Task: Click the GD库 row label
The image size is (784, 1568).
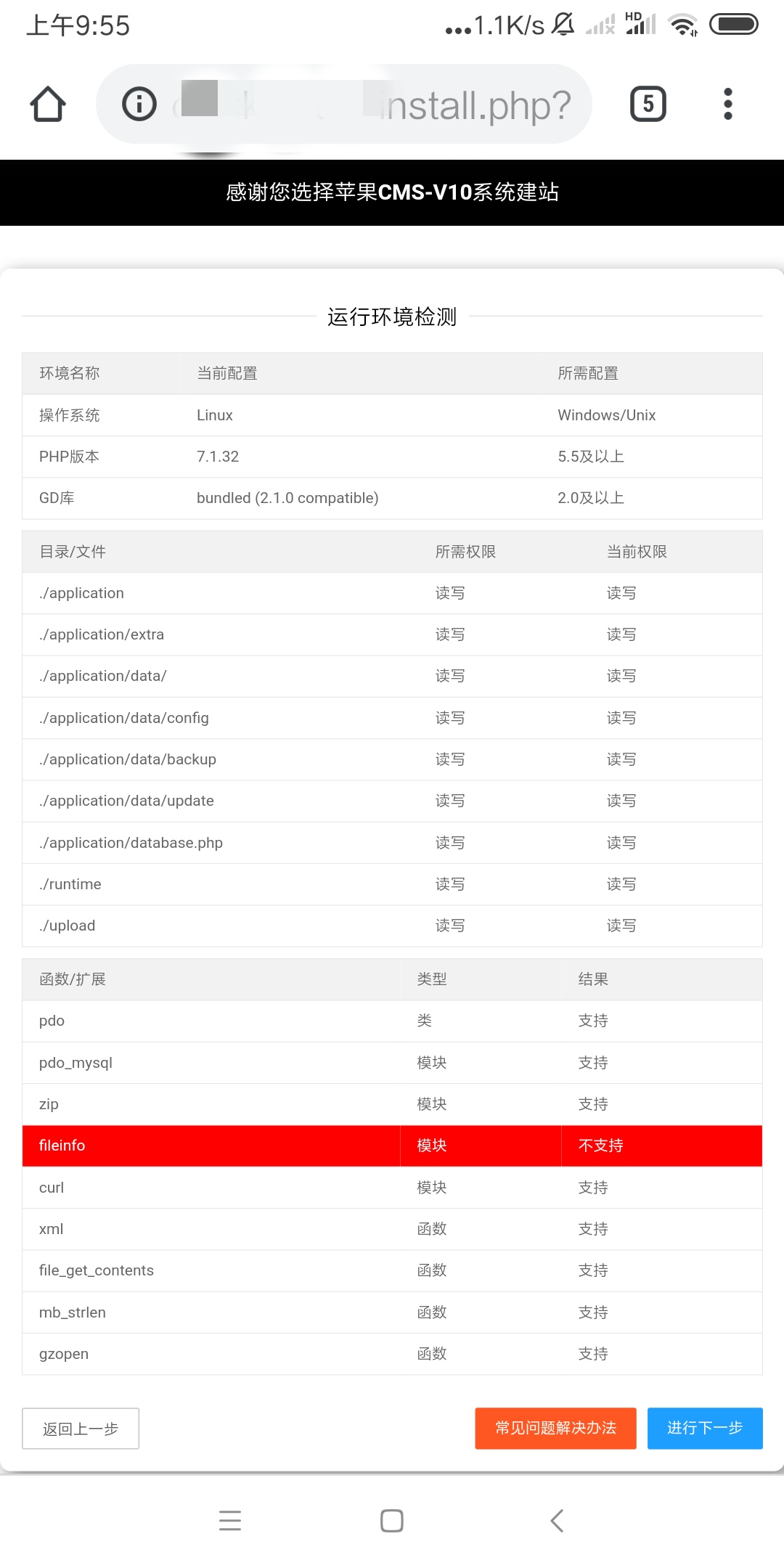Action: click(57, 498)
